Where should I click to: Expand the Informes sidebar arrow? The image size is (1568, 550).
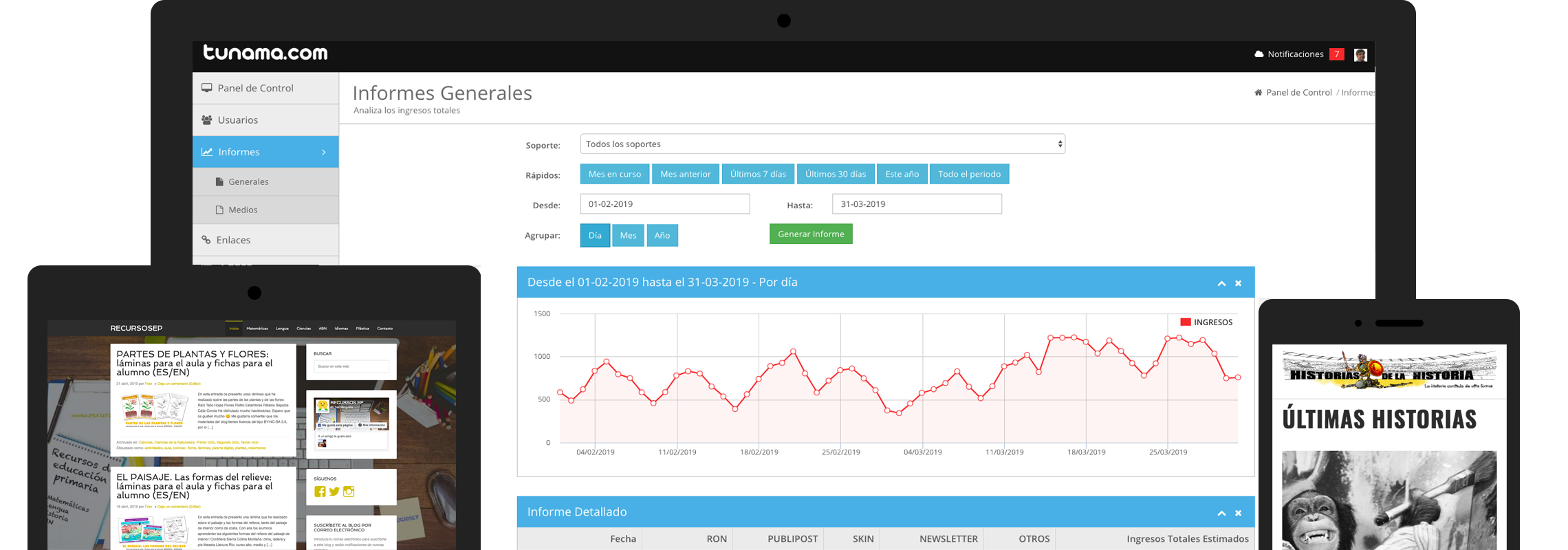click(324, 152)
